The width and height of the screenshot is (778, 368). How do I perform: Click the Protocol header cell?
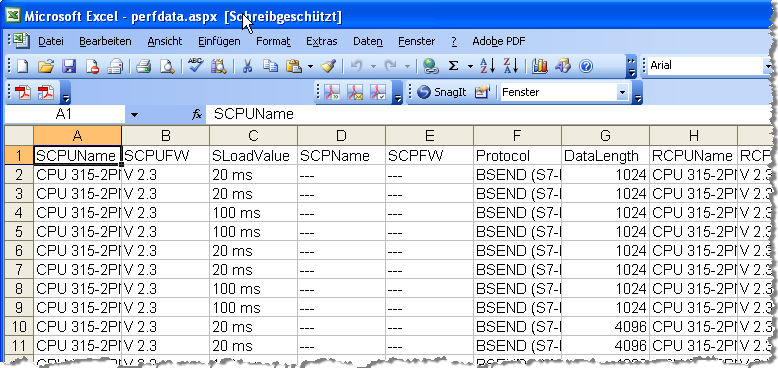[x=518, y=156]
